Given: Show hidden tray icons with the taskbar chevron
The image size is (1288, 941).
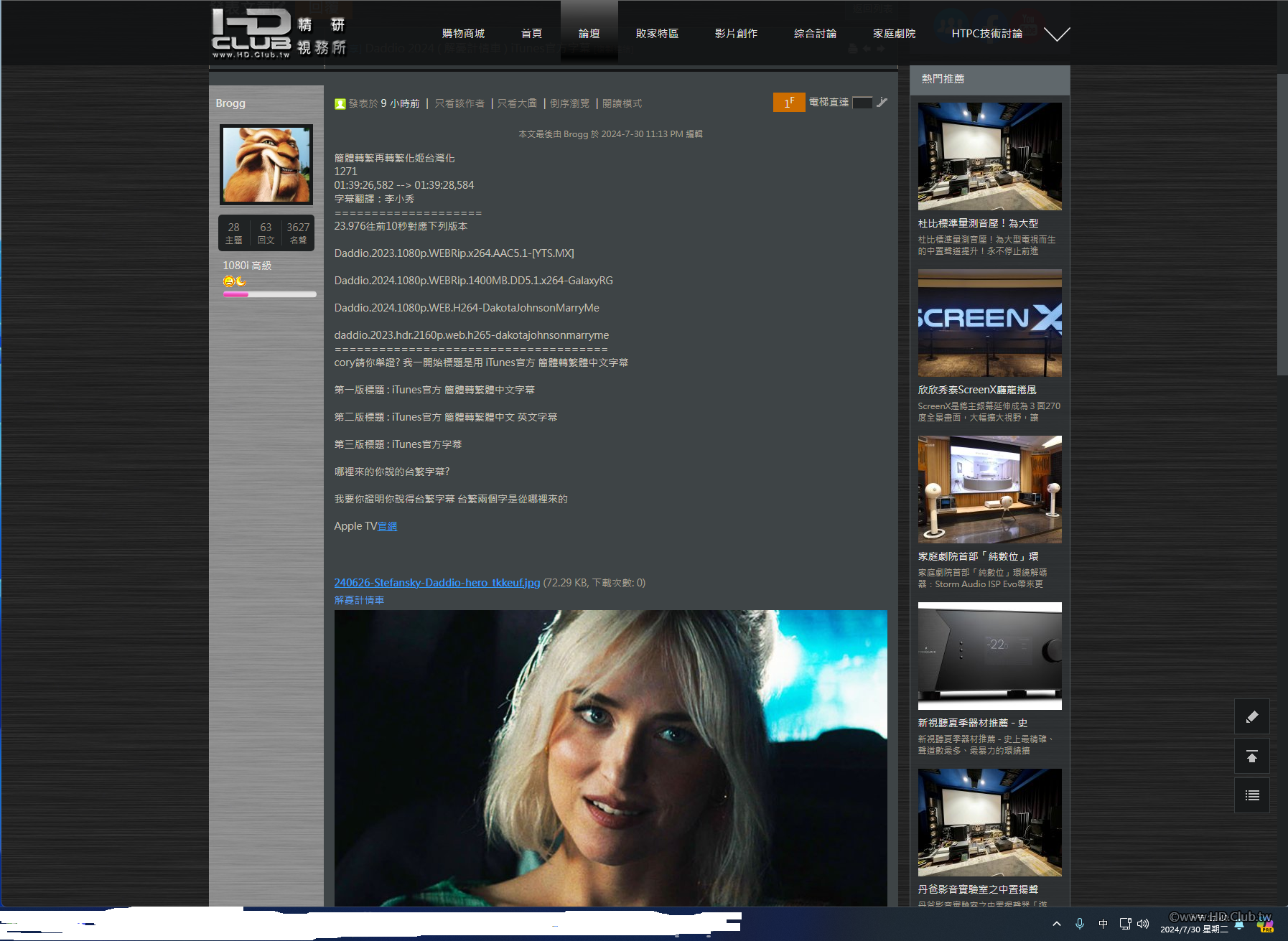Looking at the screenshot, I should tap(1057, 924).
